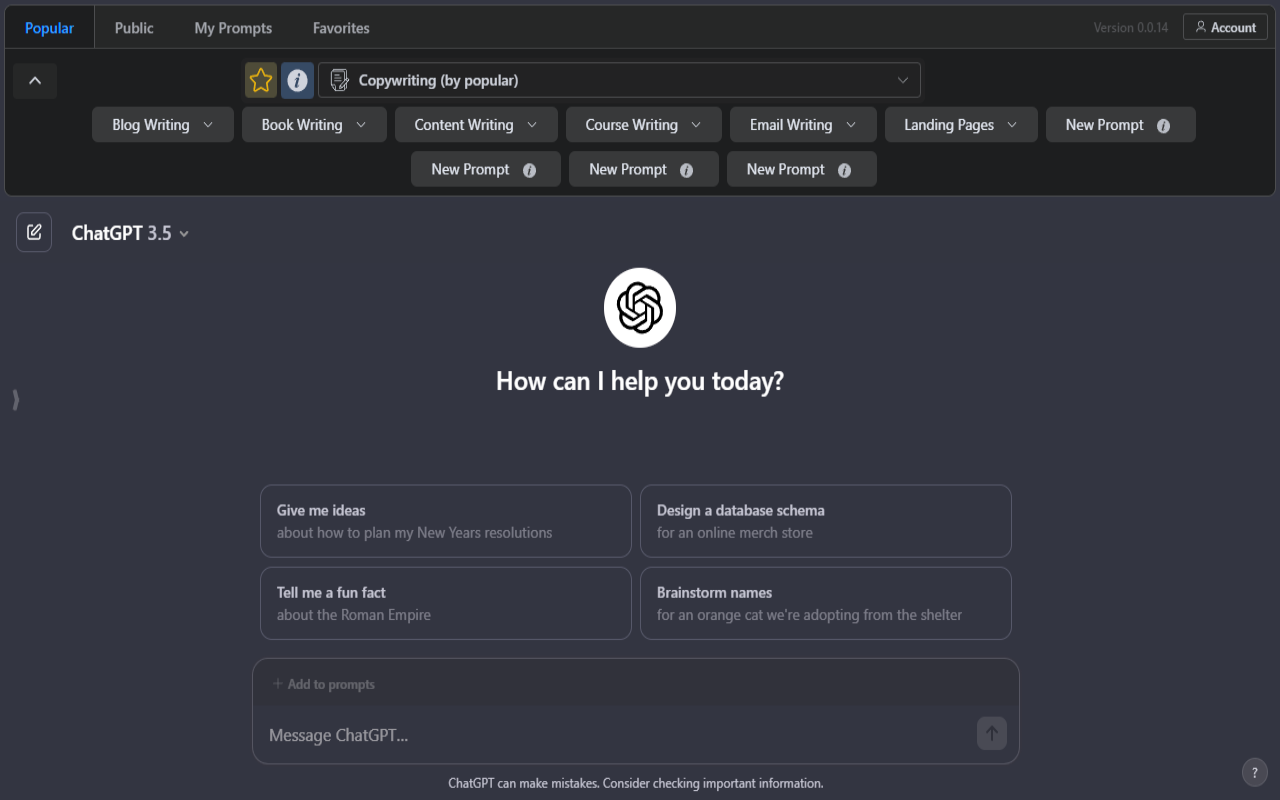Open the sidebar with left edge handle
The width and height of the screenshot is (1280, 800).
tap(16, 400)
